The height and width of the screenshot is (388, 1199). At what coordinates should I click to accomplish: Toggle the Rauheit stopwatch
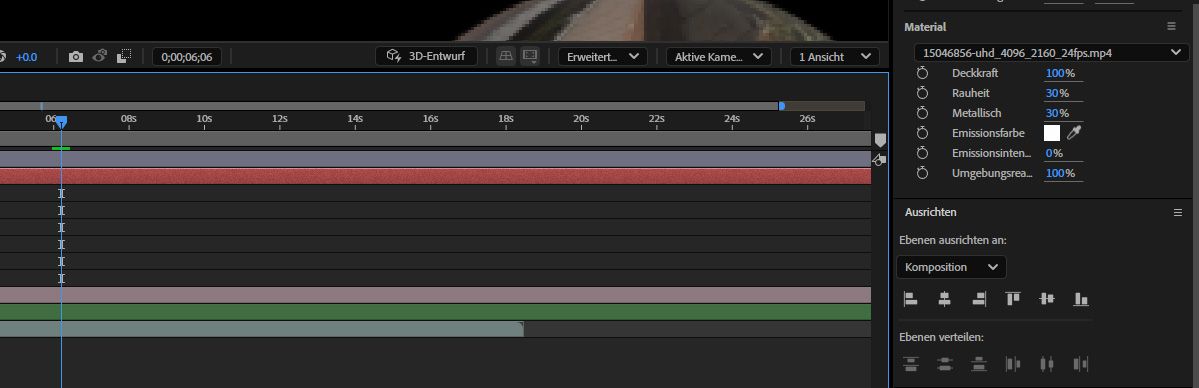(922, 93)
